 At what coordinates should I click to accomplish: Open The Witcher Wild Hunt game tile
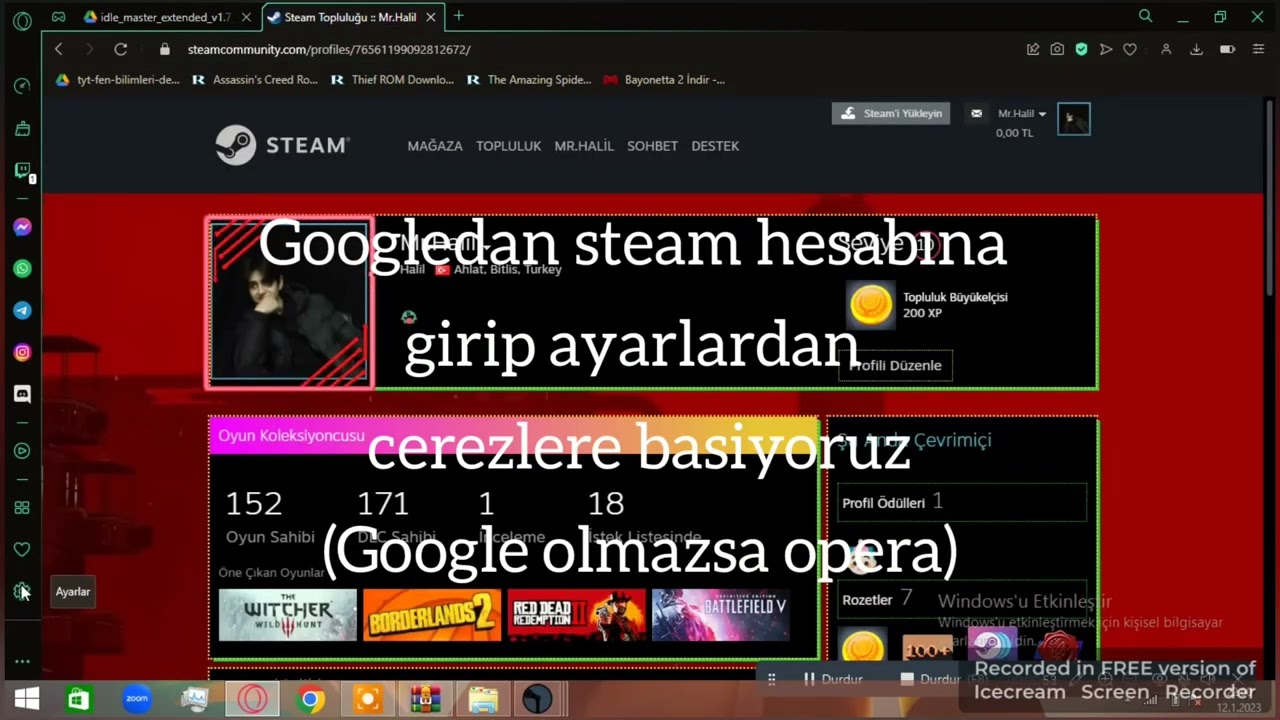pos(288,615)
